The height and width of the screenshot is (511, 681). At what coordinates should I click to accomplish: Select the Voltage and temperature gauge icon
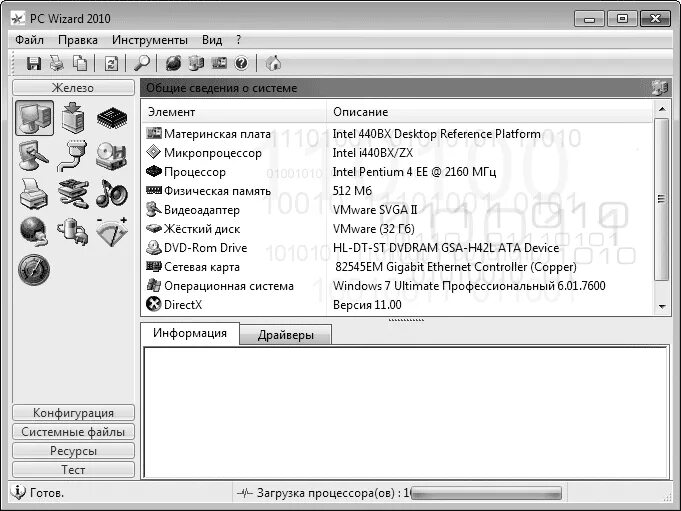[x=112, y=231]
